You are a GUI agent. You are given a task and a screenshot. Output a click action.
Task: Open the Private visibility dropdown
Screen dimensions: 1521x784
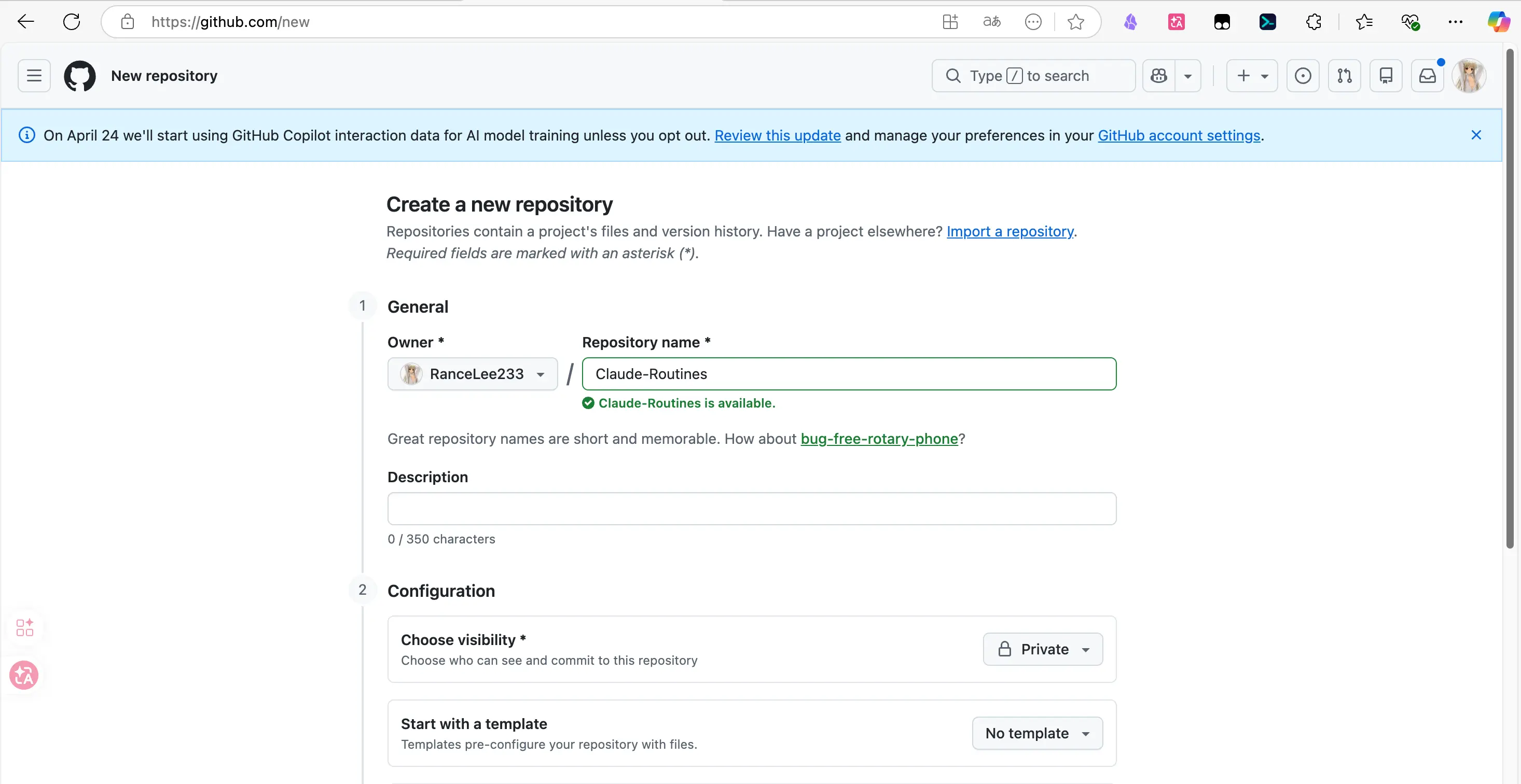[x=1043, y=649]
